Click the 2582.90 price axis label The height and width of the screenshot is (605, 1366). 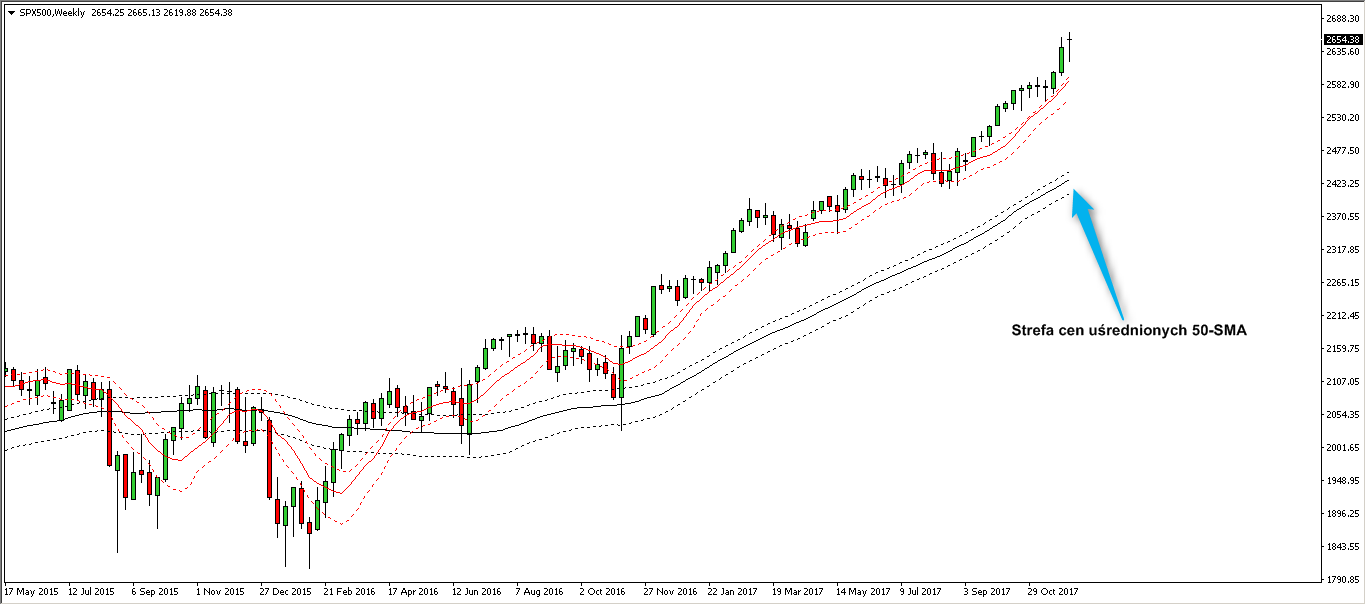[1341, 85]
